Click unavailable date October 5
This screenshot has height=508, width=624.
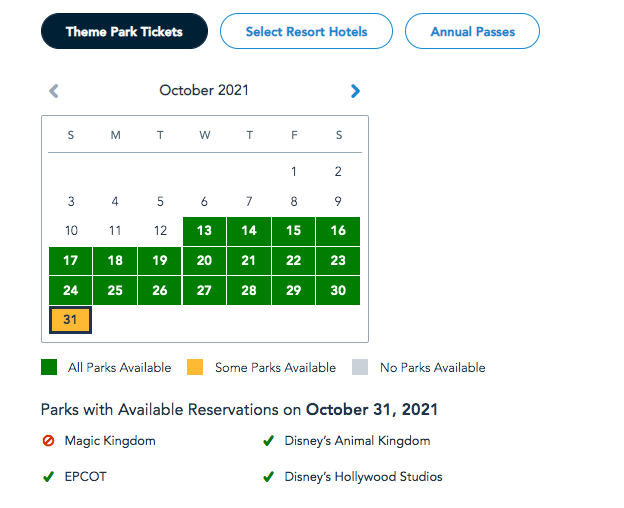point(160,201)
